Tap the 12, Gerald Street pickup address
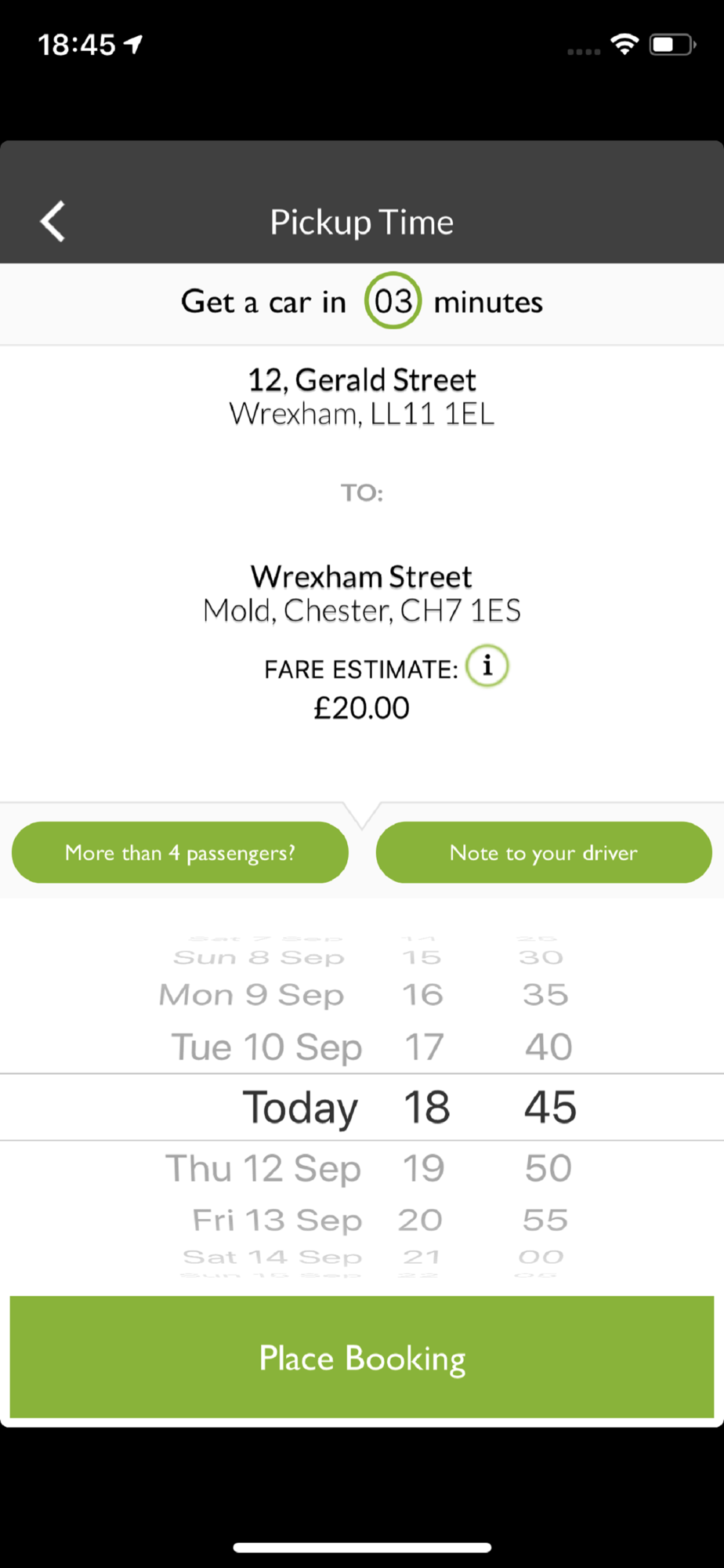The width and height of the screenshot is (724, 1568). tap(362, 397)
